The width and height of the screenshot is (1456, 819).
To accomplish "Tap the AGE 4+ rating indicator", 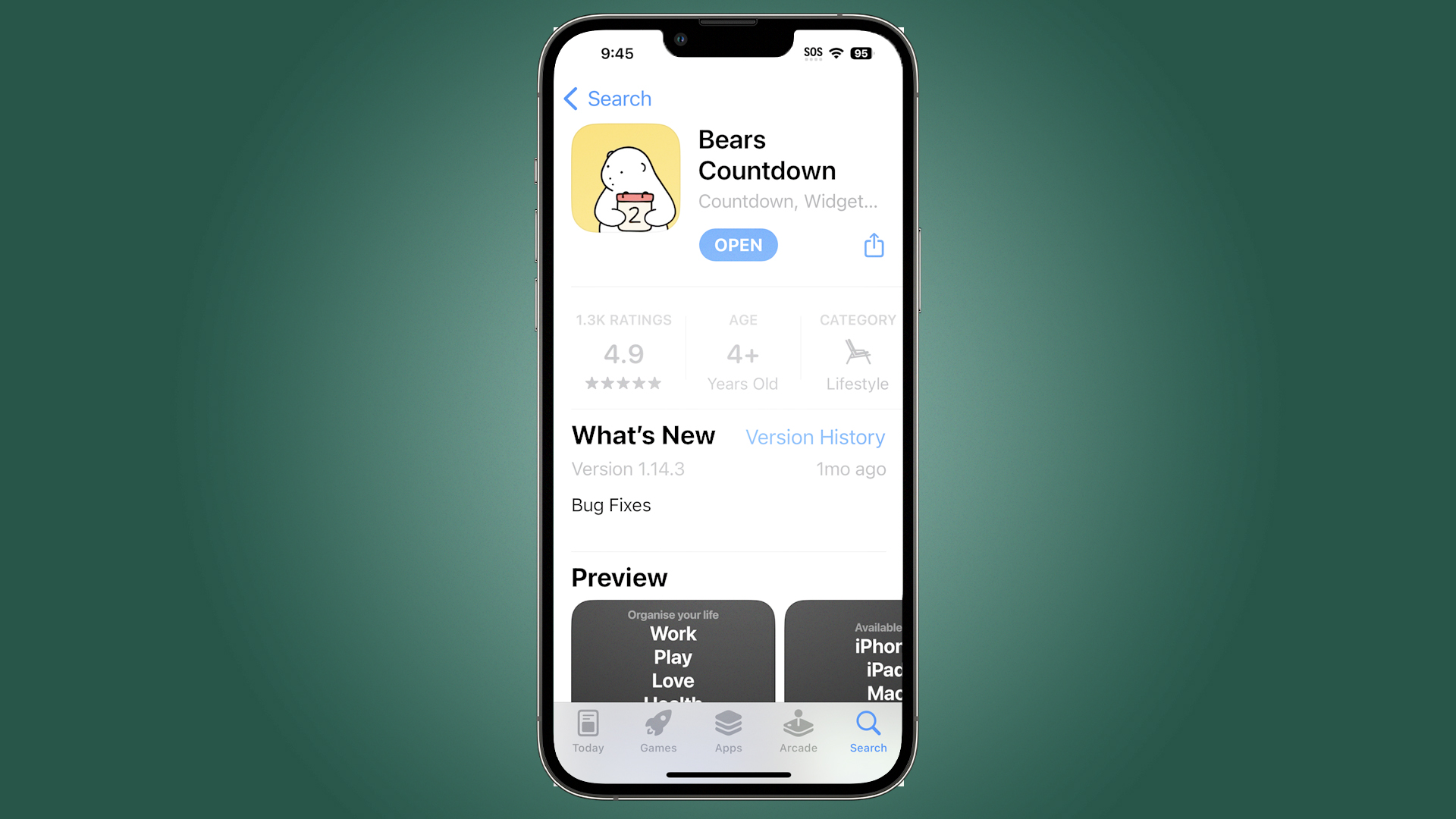I will (x=740, y=352).
